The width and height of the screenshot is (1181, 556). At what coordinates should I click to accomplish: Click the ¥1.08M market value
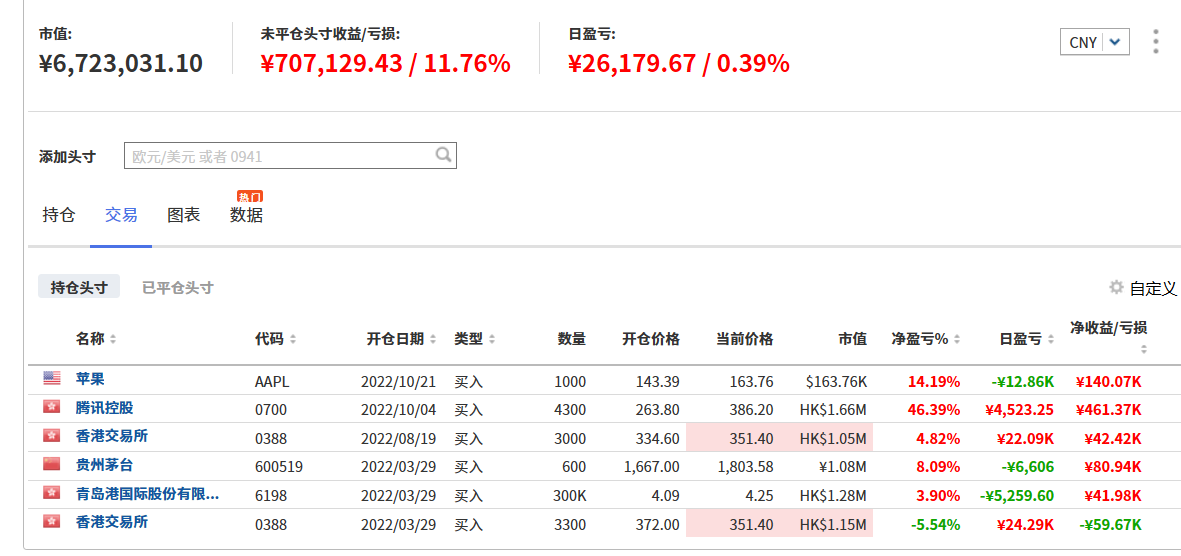(844, 467)
